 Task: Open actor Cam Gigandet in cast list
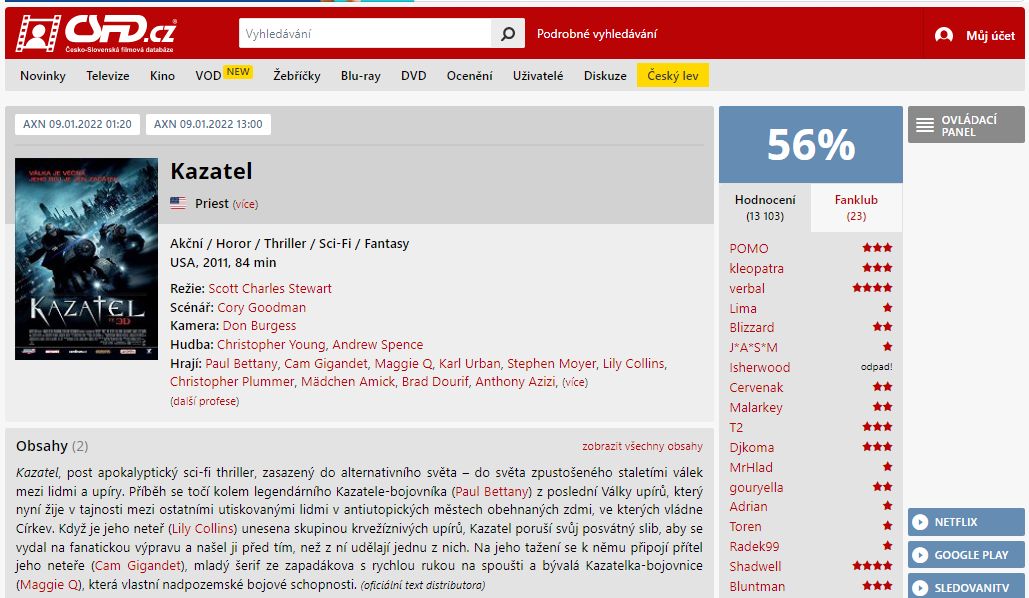326,364
